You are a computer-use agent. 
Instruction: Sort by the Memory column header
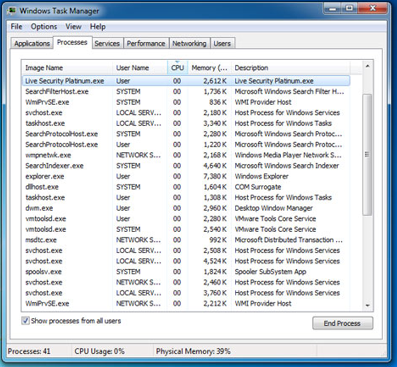pyautogui.click(x=209, y=68)
